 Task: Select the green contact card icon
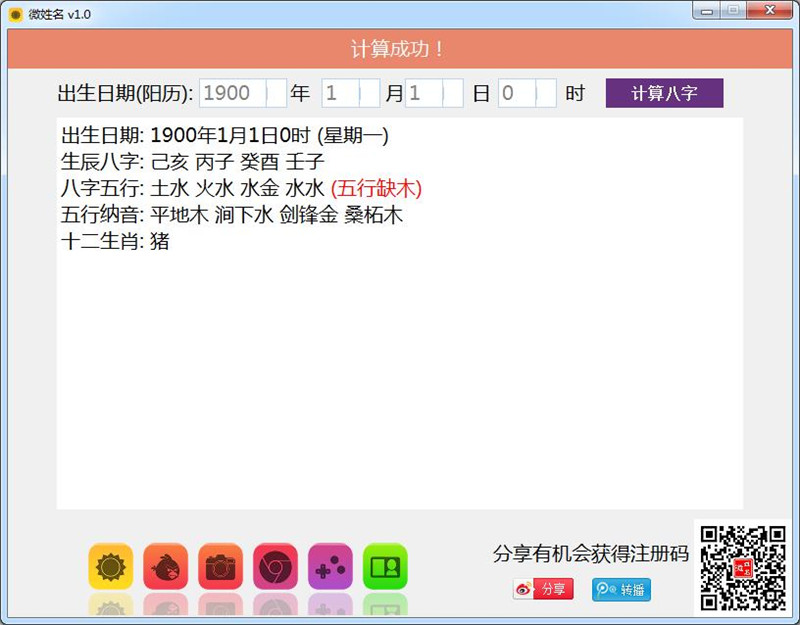point(385,567)
